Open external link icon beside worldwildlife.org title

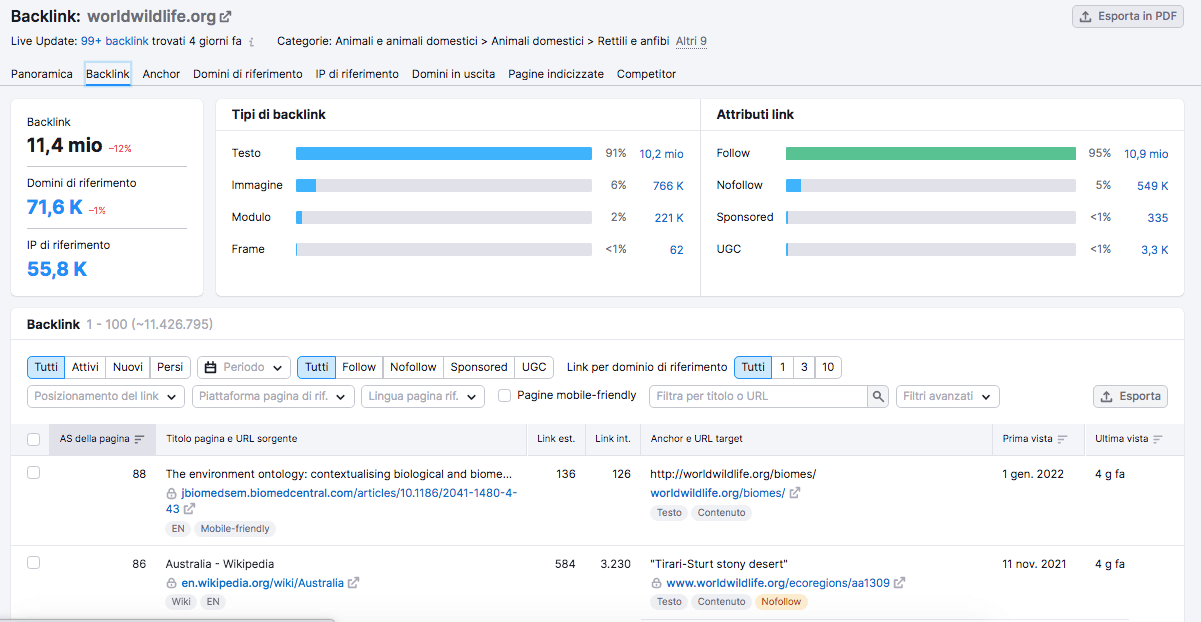tap(226, 17)
